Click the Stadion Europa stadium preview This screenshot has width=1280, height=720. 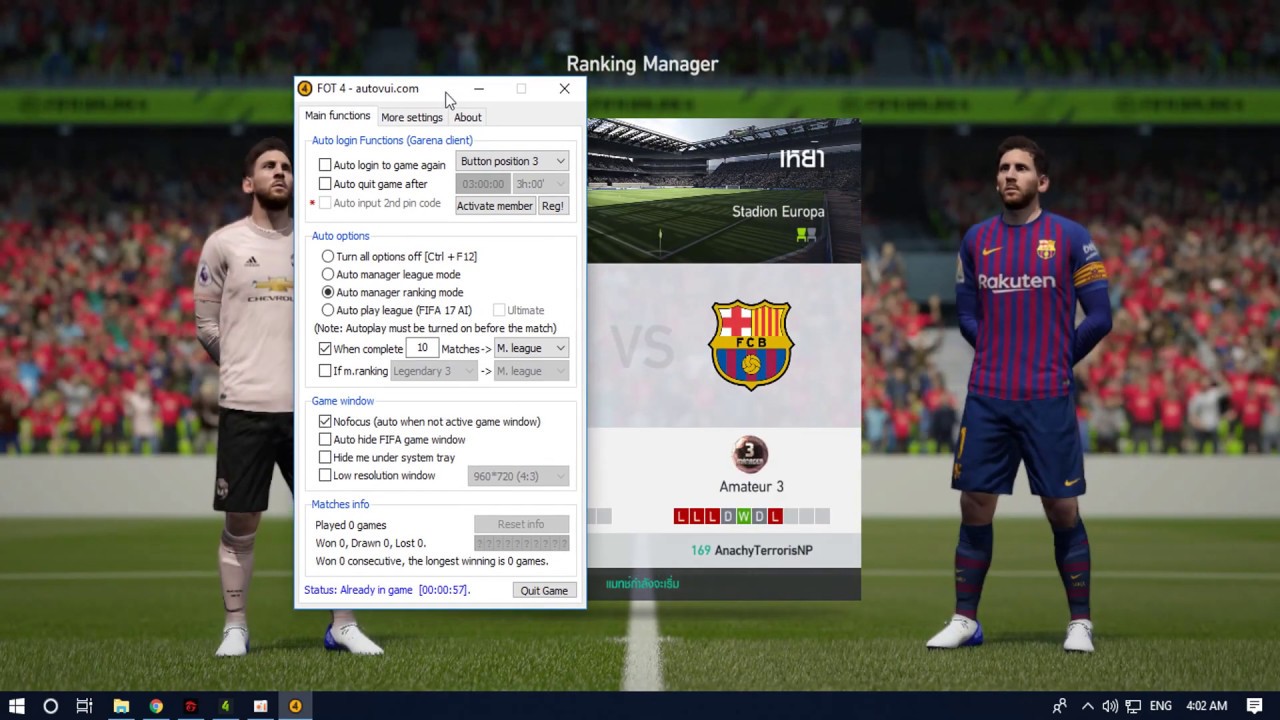tap(723, 190)
